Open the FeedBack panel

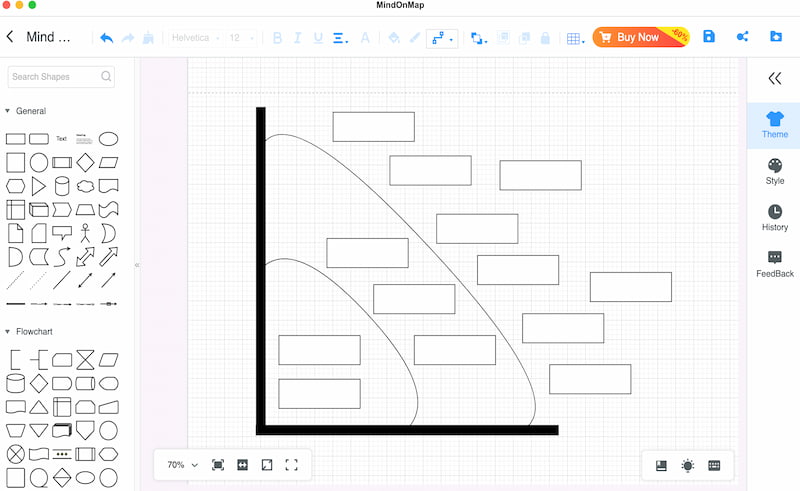pyautogui.click(x=774, y=264)
